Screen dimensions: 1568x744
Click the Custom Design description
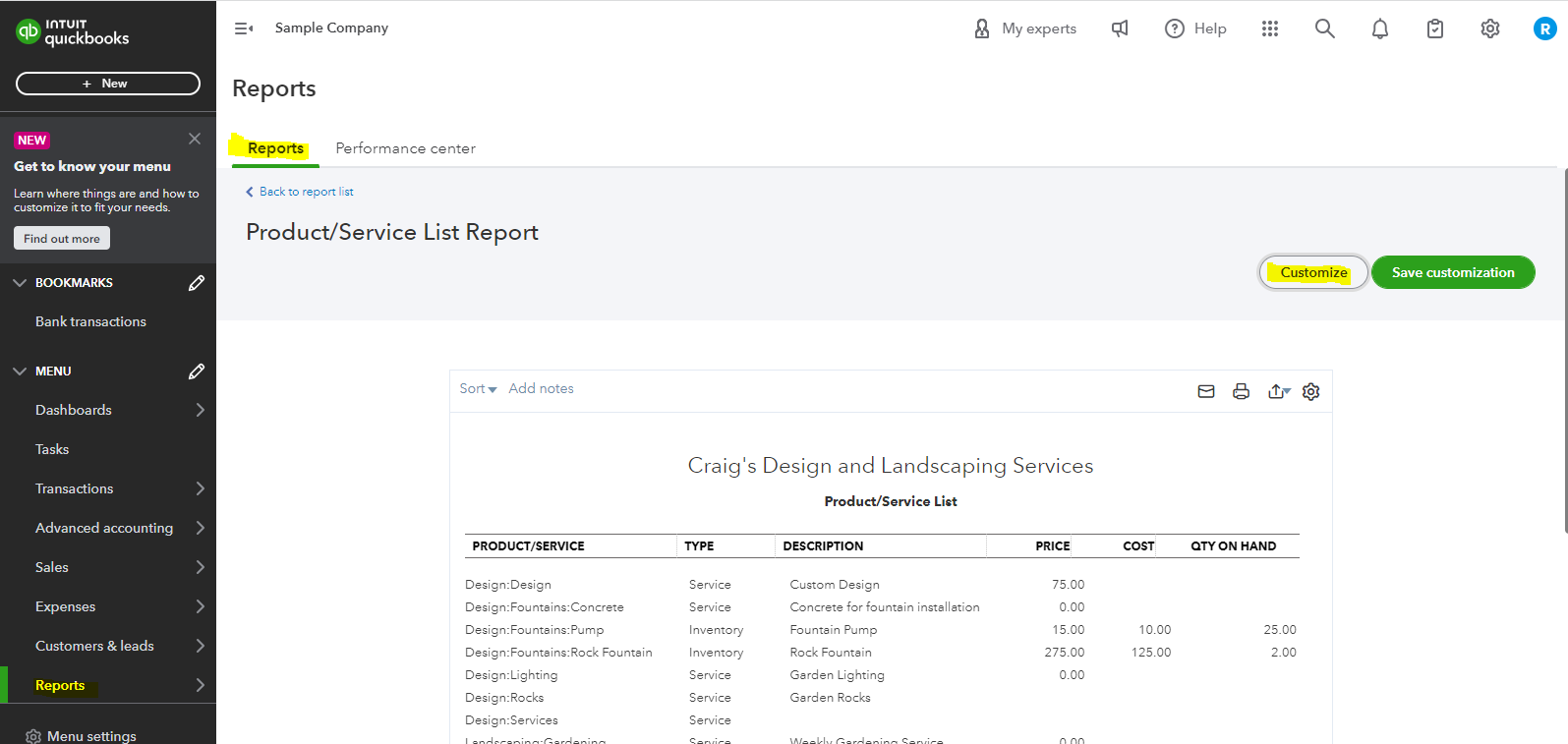pos(835,585)
